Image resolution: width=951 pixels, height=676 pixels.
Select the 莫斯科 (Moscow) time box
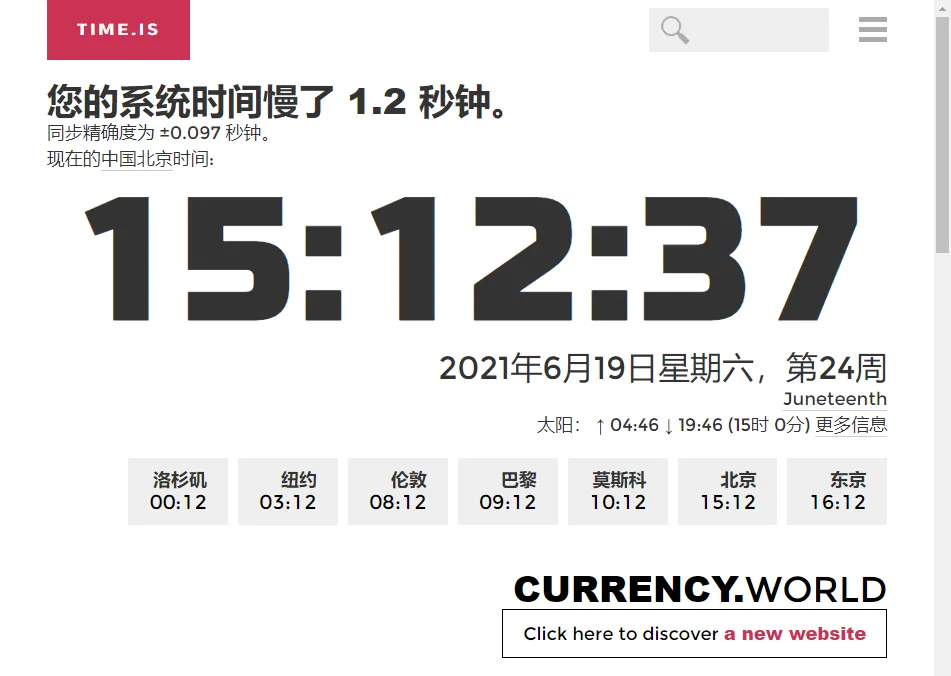(617, 491)
